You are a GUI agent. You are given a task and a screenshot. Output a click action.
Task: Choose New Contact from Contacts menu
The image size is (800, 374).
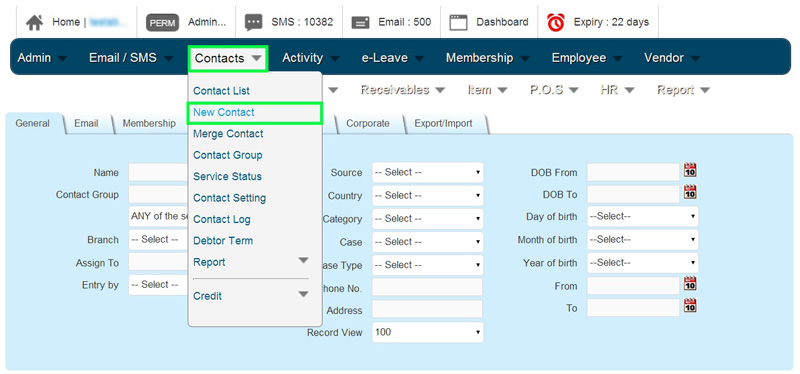255,113
